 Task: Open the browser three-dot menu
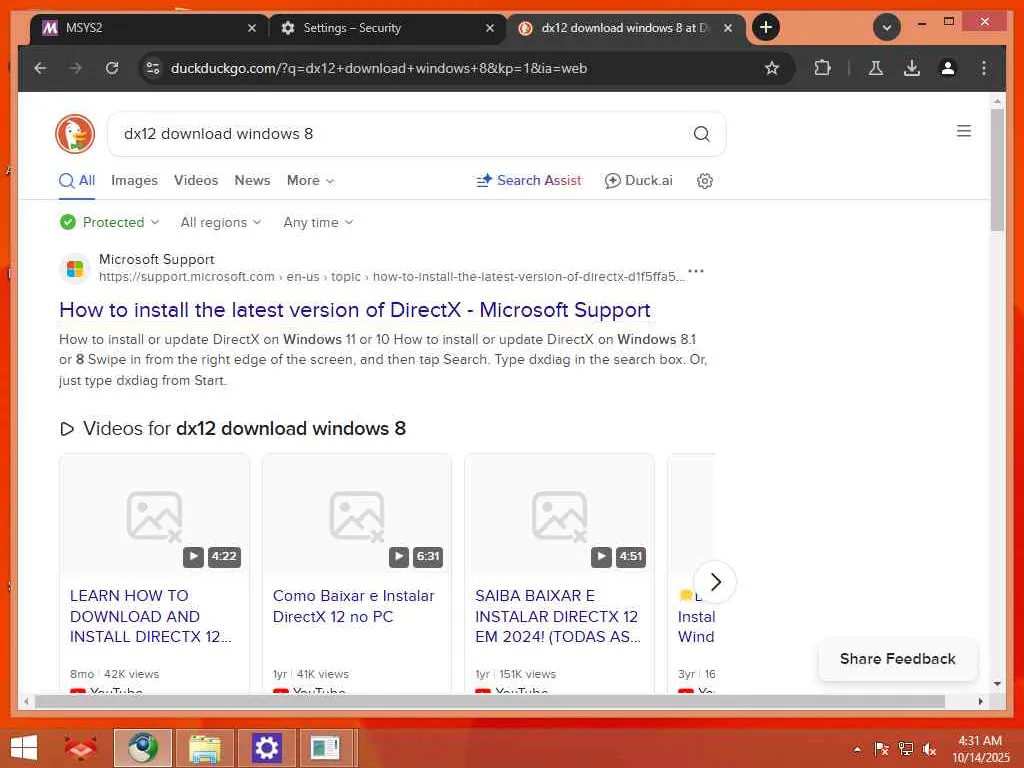click(x=984, y=68)
